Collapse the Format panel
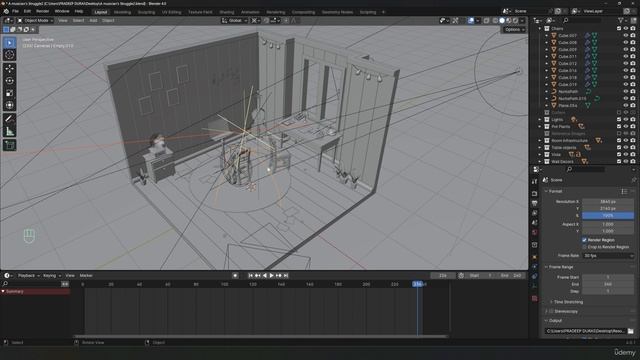Screen dimensions: 640x360 [x=546, y=191]
